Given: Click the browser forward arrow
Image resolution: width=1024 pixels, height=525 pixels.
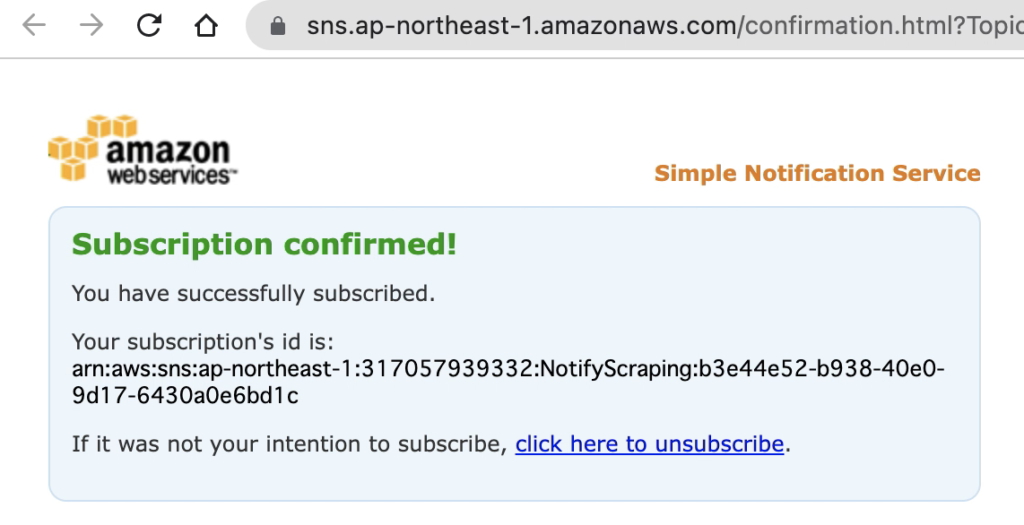Looking at the screenshot, I should pos(91,25).
